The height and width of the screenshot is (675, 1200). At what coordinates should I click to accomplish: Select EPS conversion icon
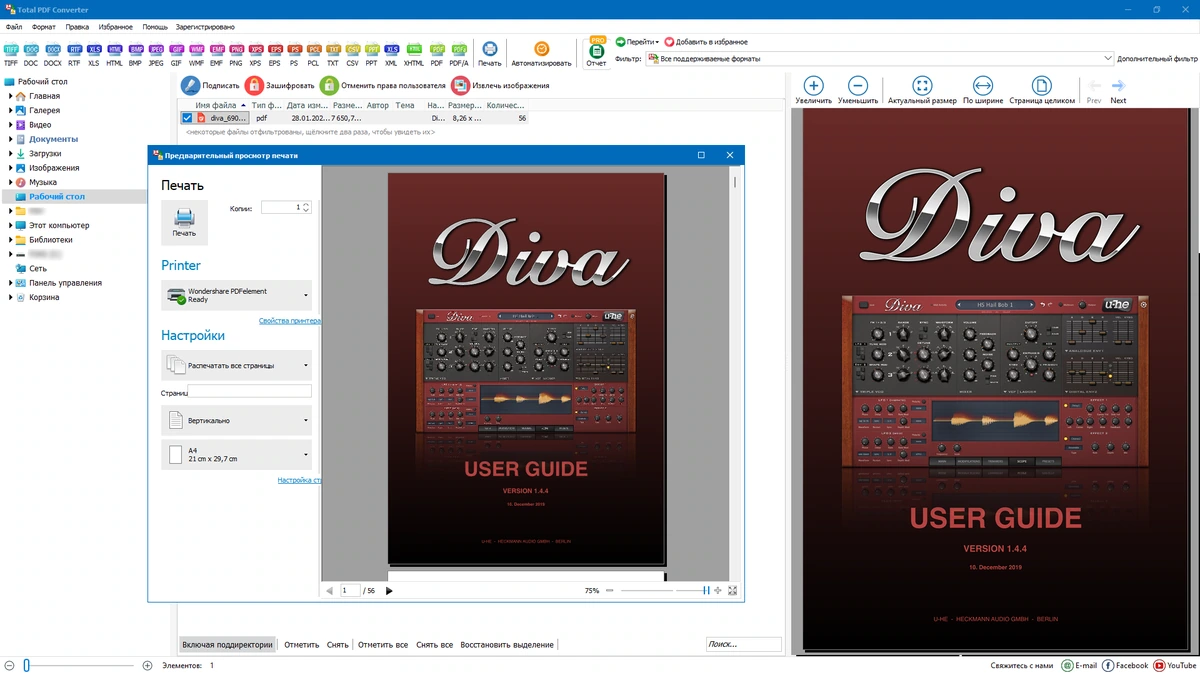point(275,54)
